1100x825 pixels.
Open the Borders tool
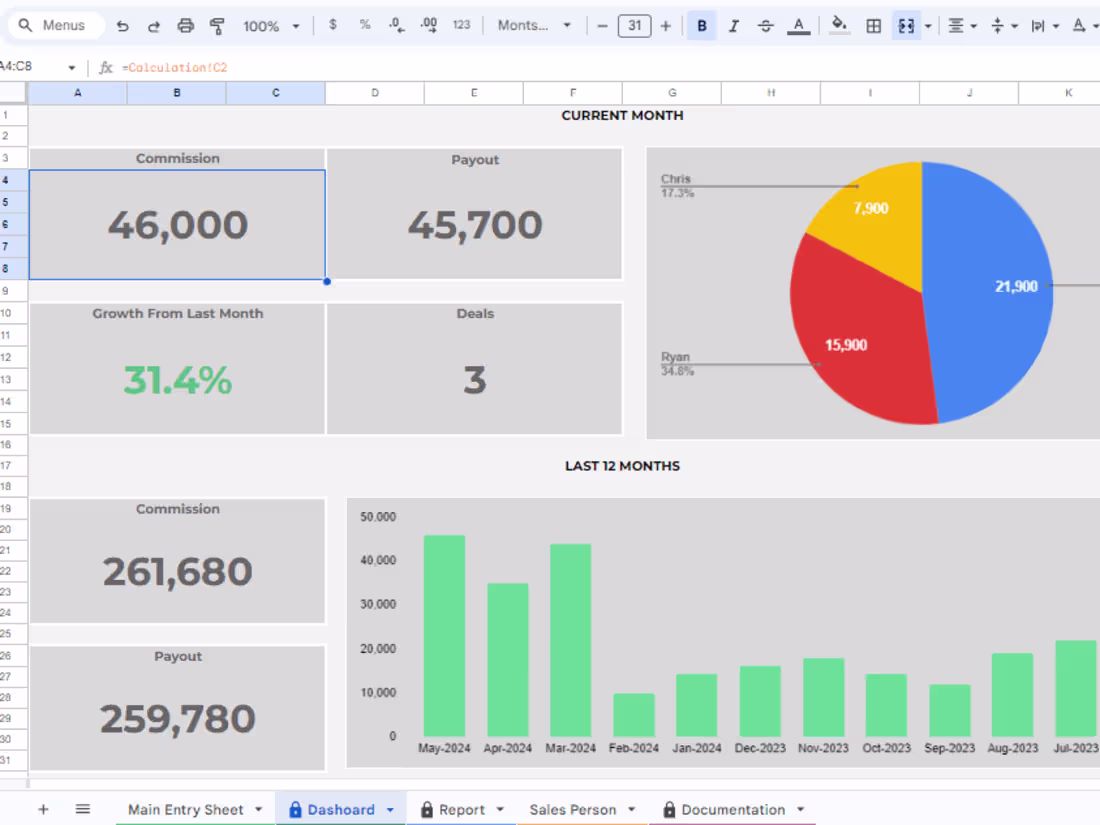click(x=874, y=25)
